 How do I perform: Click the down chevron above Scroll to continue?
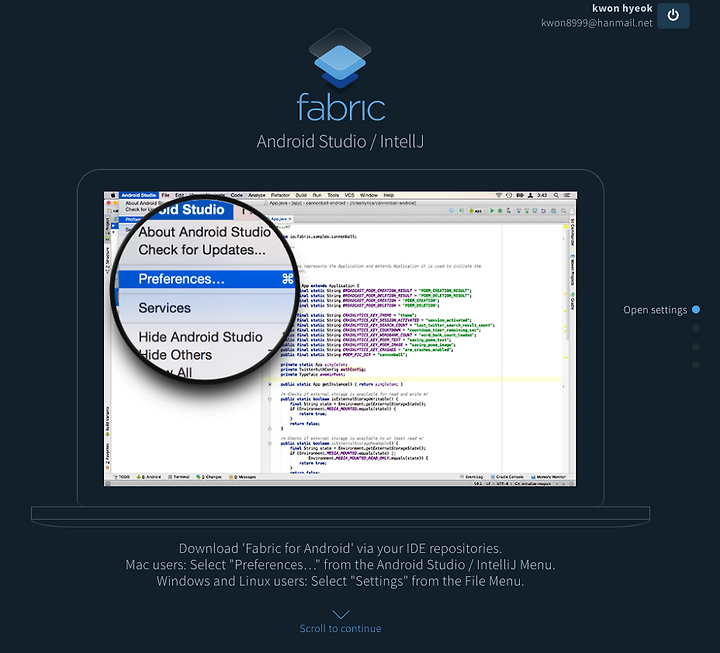[340, 614]
